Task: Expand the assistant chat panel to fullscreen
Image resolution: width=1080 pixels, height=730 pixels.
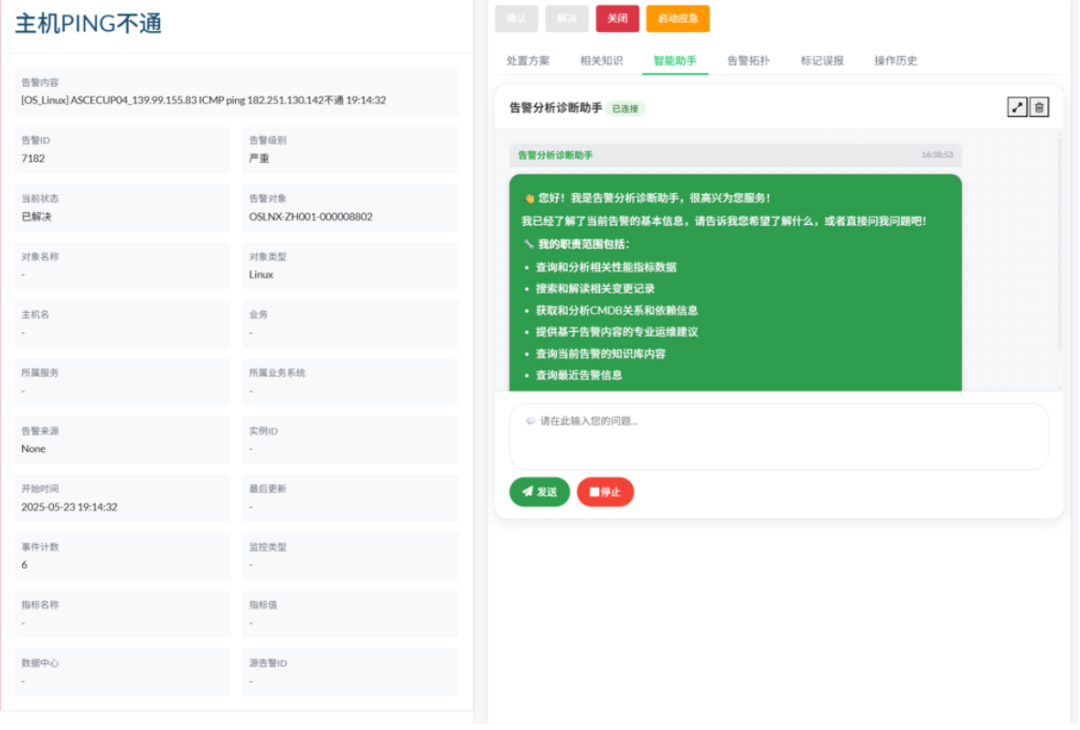Action: [x=1017, y=107]
